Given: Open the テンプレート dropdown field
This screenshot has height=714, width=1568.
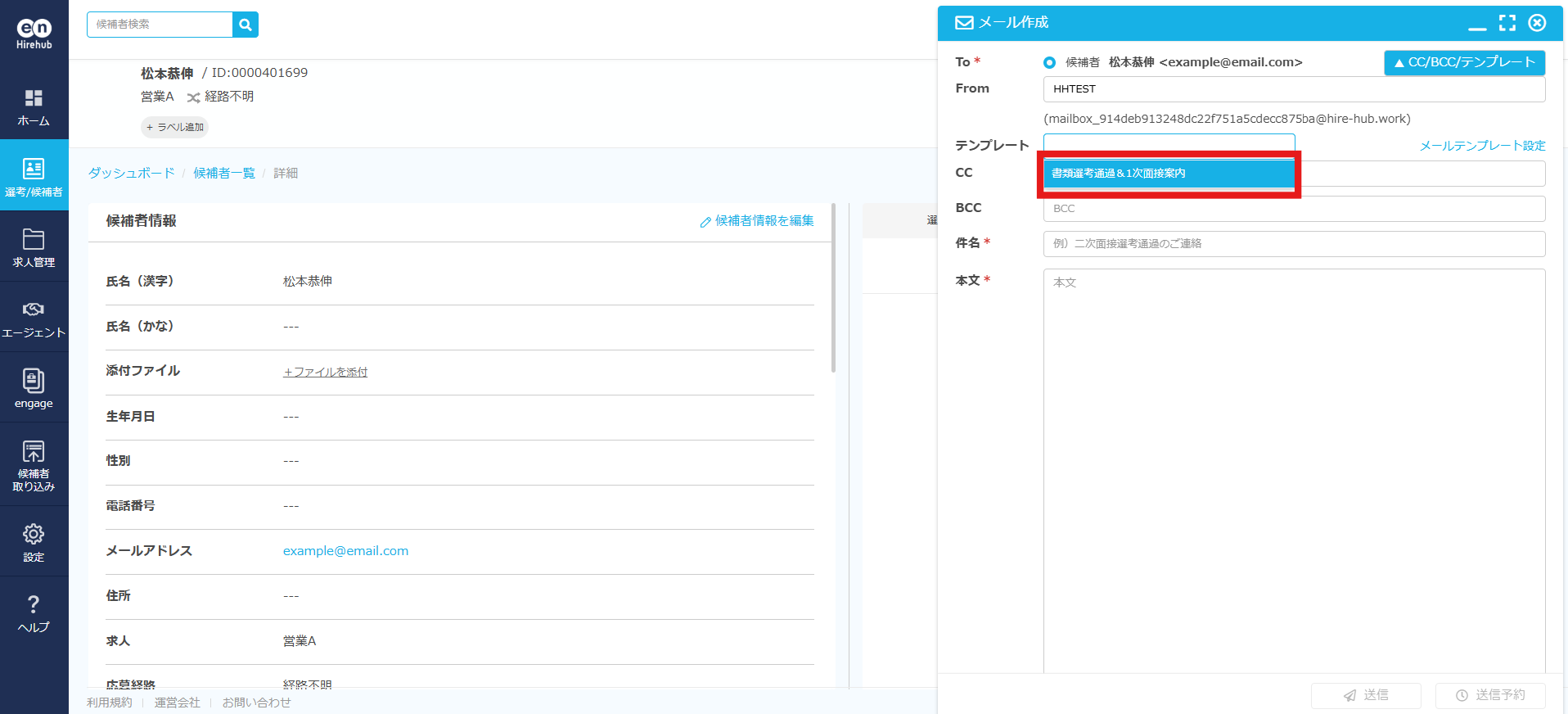Looking at the screenshot, I should coord(1168,142).
